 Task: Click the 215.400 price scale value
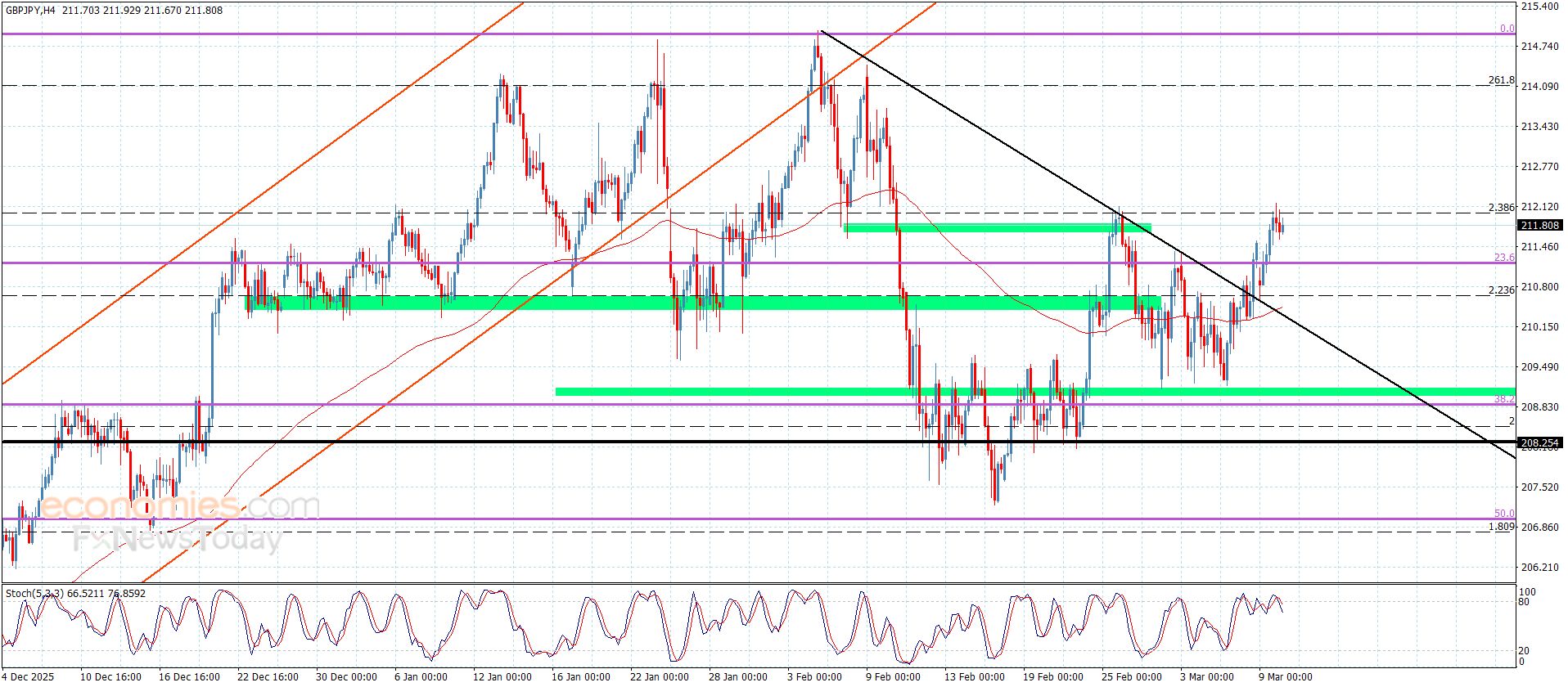pos(1539,7)
